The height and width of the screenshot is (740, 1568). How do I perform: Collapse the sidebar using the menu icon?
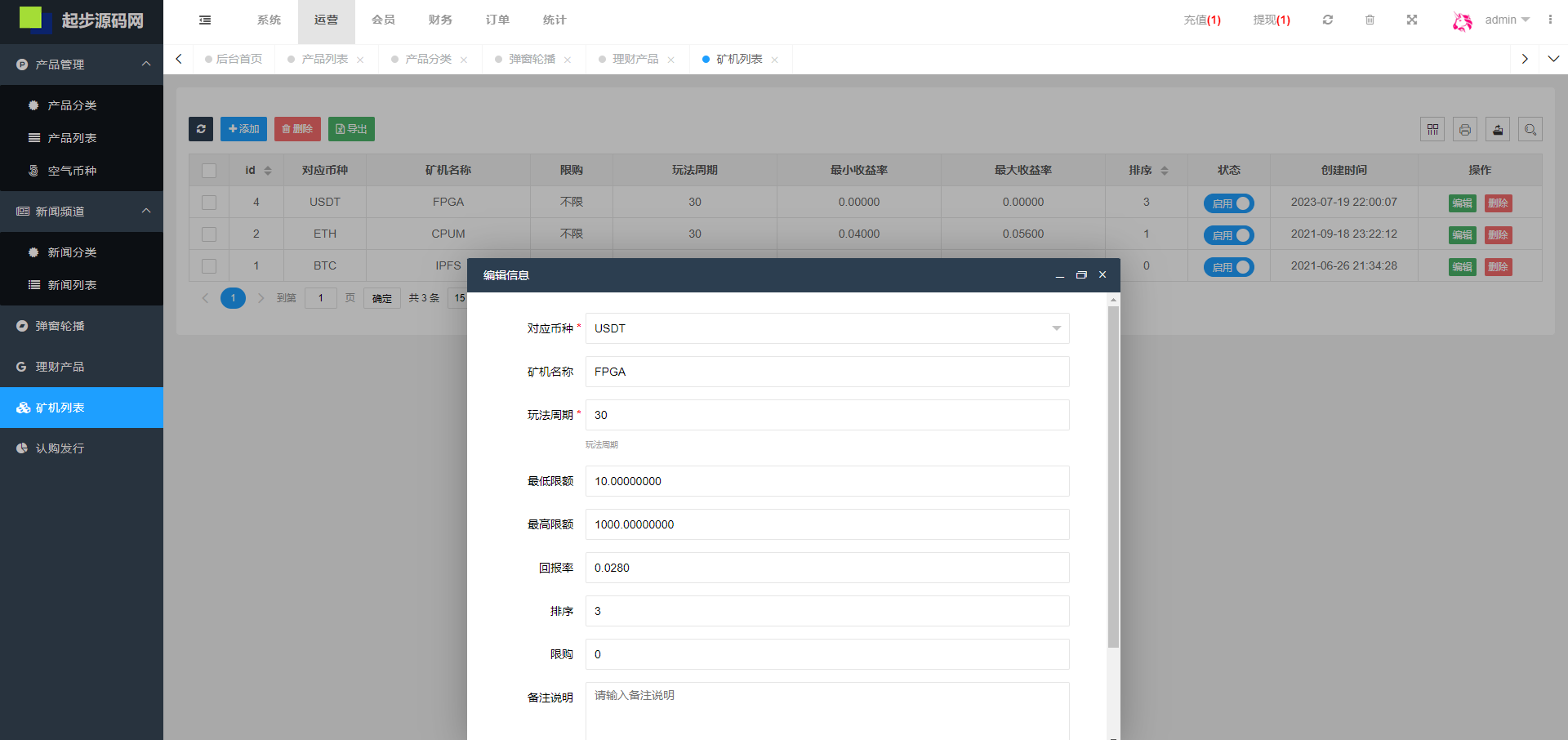[205, 20]
